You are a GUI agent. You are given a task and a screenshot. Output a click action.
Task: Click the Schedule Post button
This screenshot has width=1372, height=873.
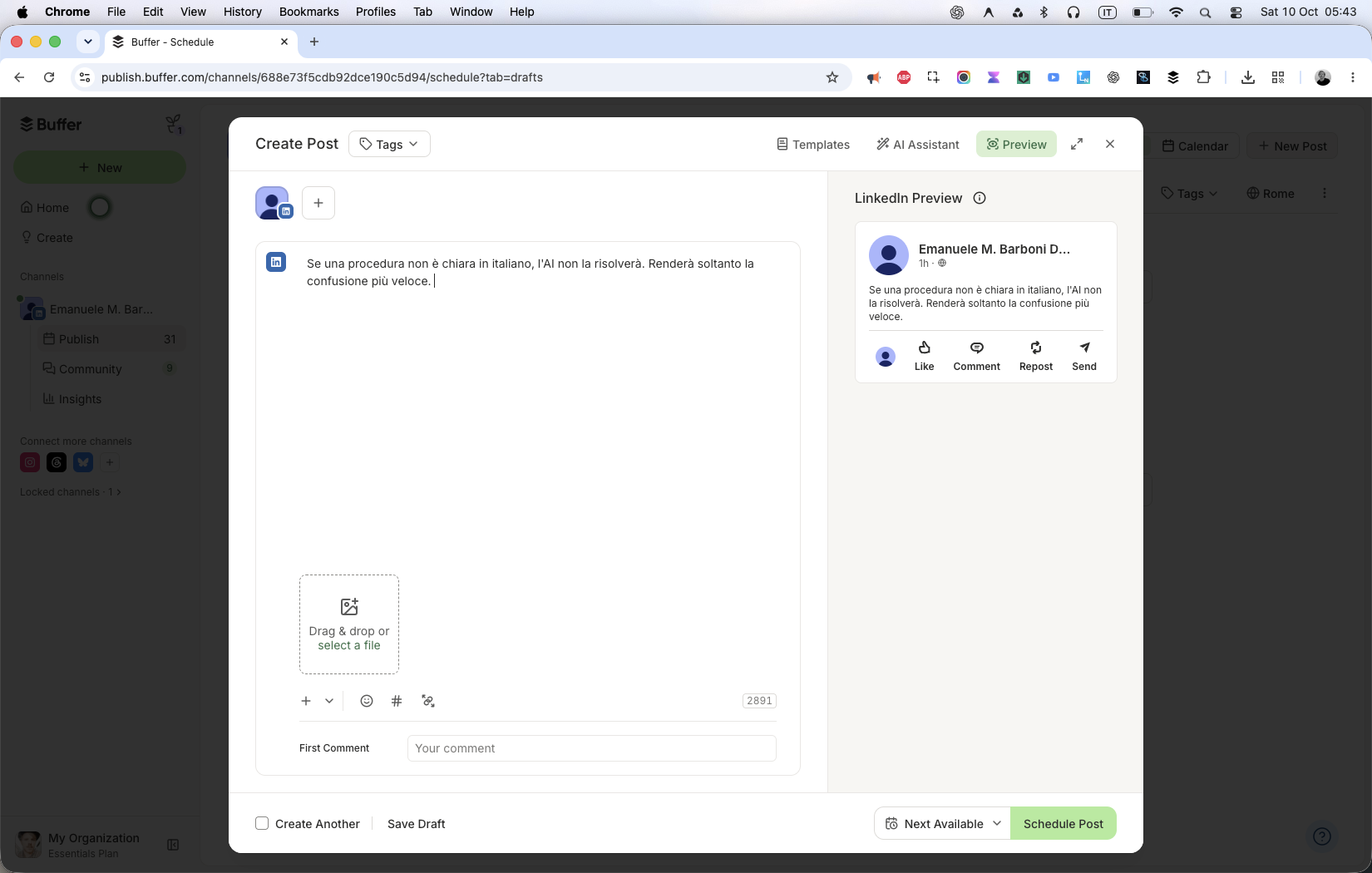[x=1064, y=823]
